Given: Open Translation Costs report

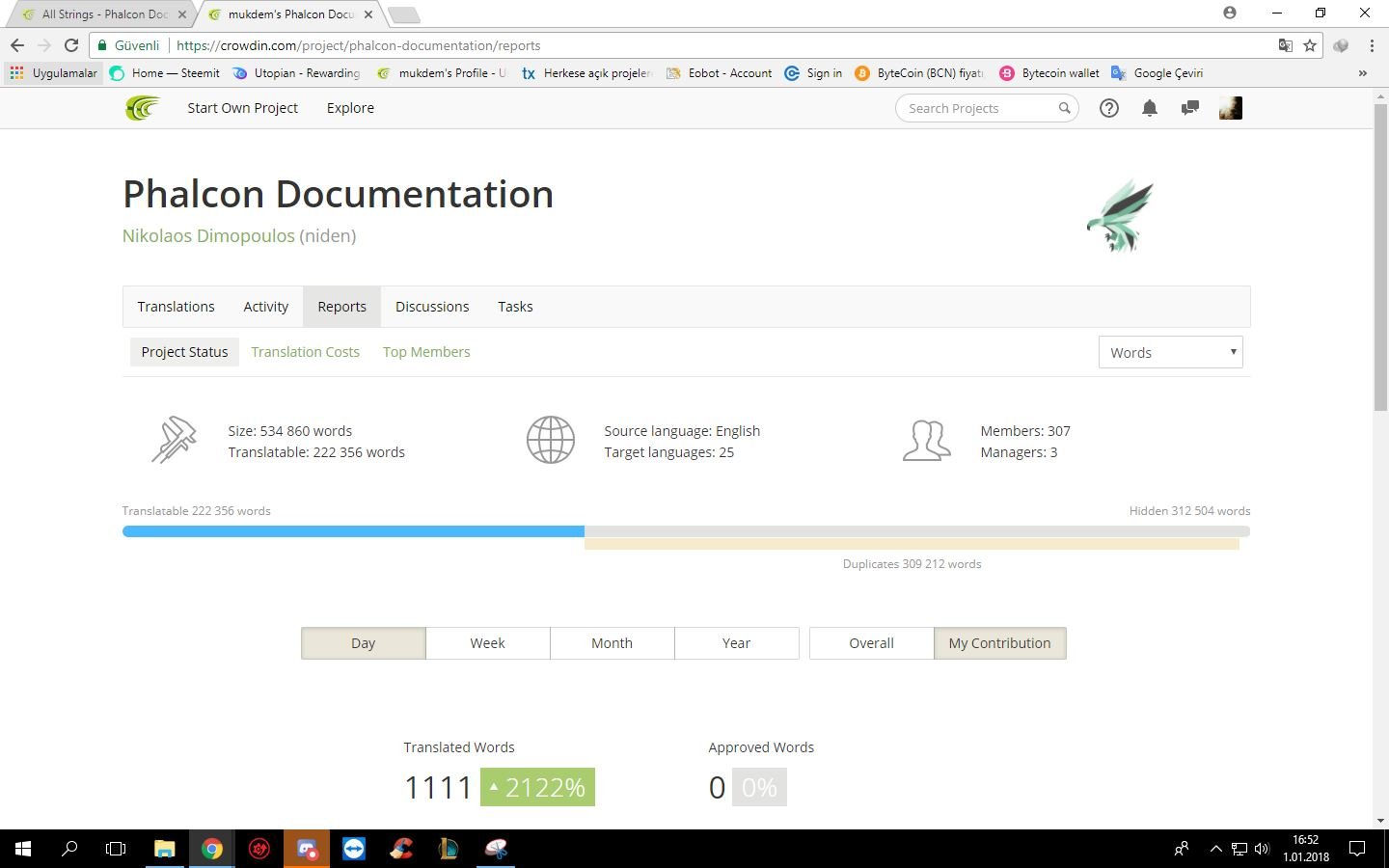Looking at the screenshot, I should pos(305,352).
